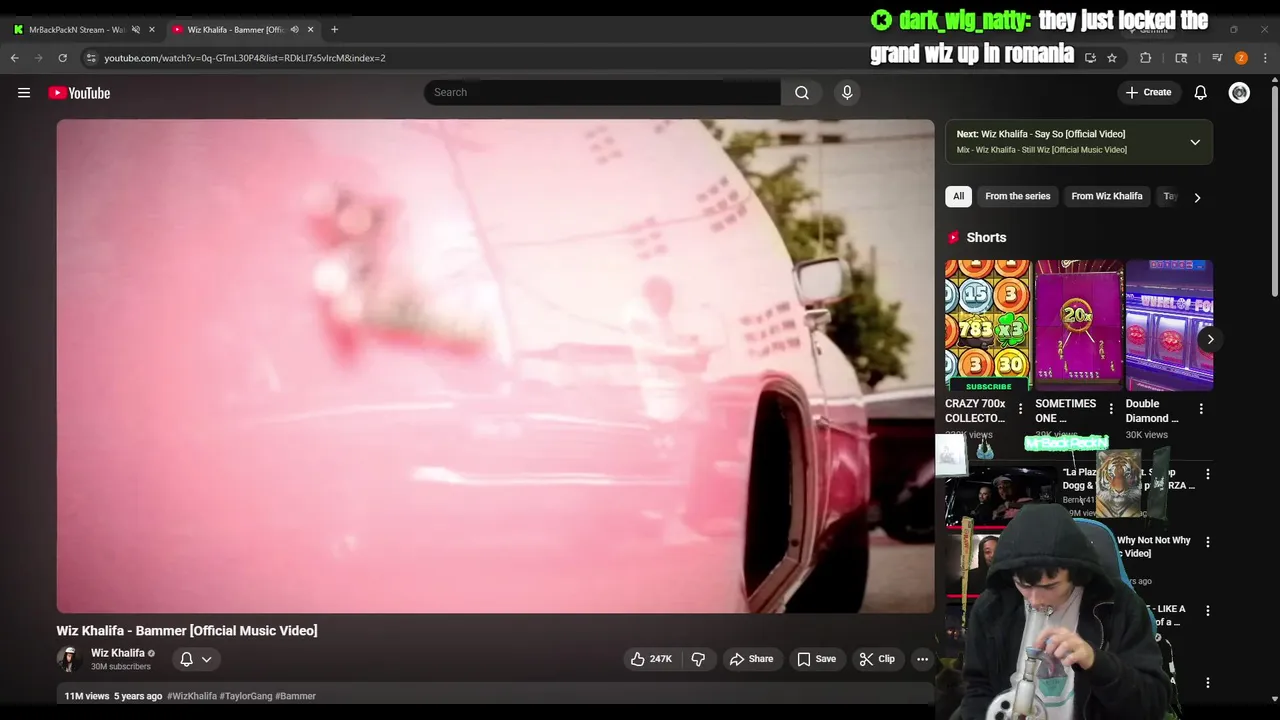Image resolution: width=1280 pixels, height=720 pixels.
Task: Select From the series chip
Action: click(1017, 196)
